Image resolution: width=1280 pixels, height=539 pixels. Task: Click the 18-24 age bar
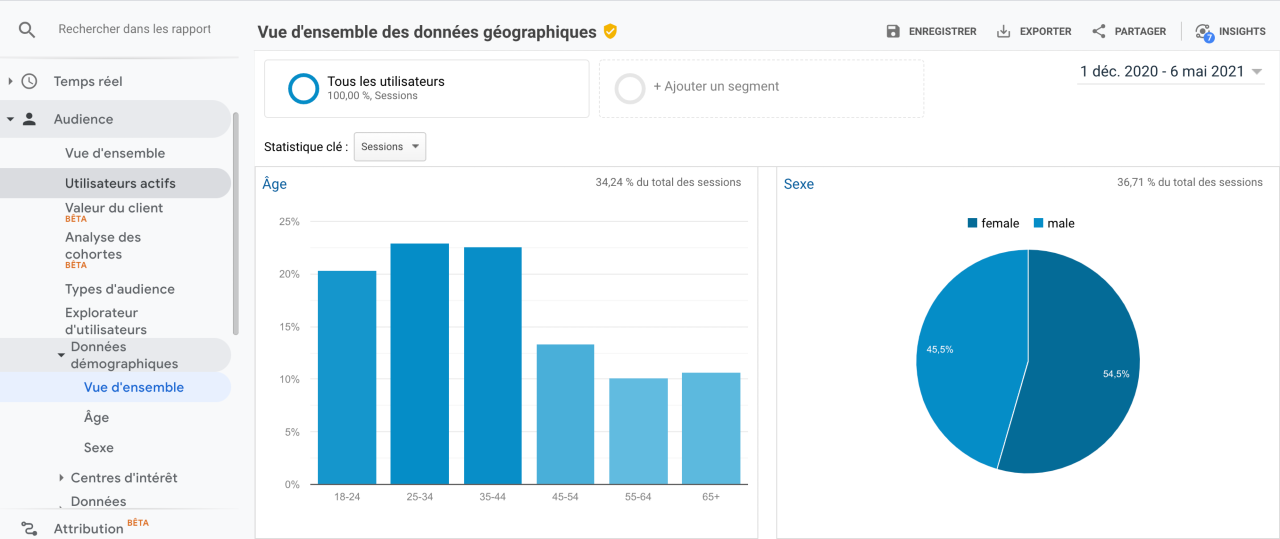coord(347,377)
